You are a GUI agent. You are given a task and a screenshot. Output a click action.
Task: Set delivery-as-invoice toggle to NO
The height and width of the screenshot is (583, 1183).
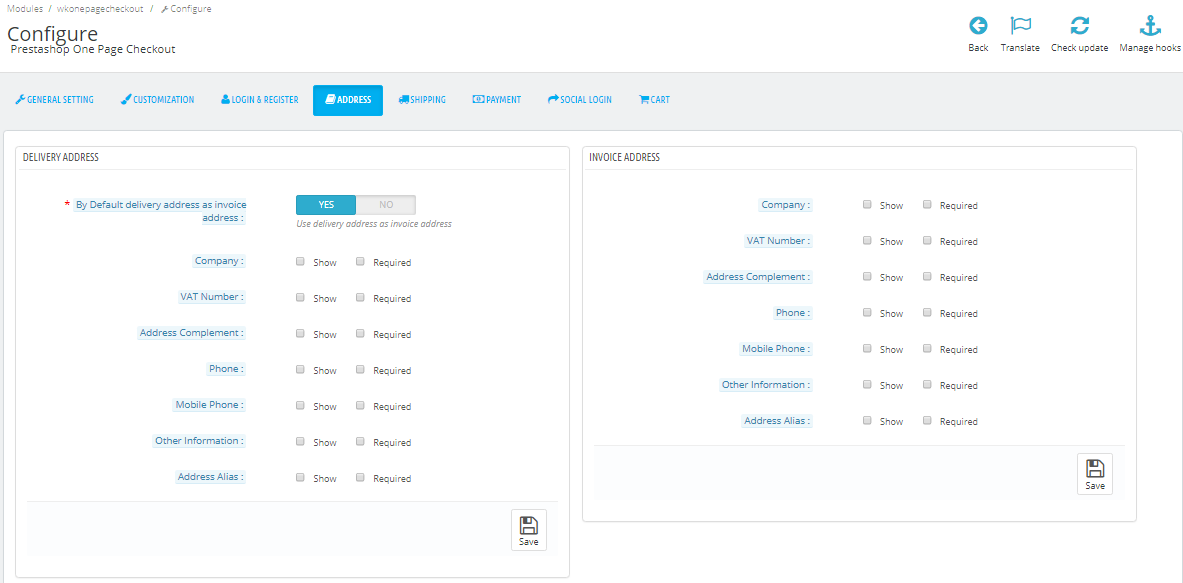click(386, 205)
